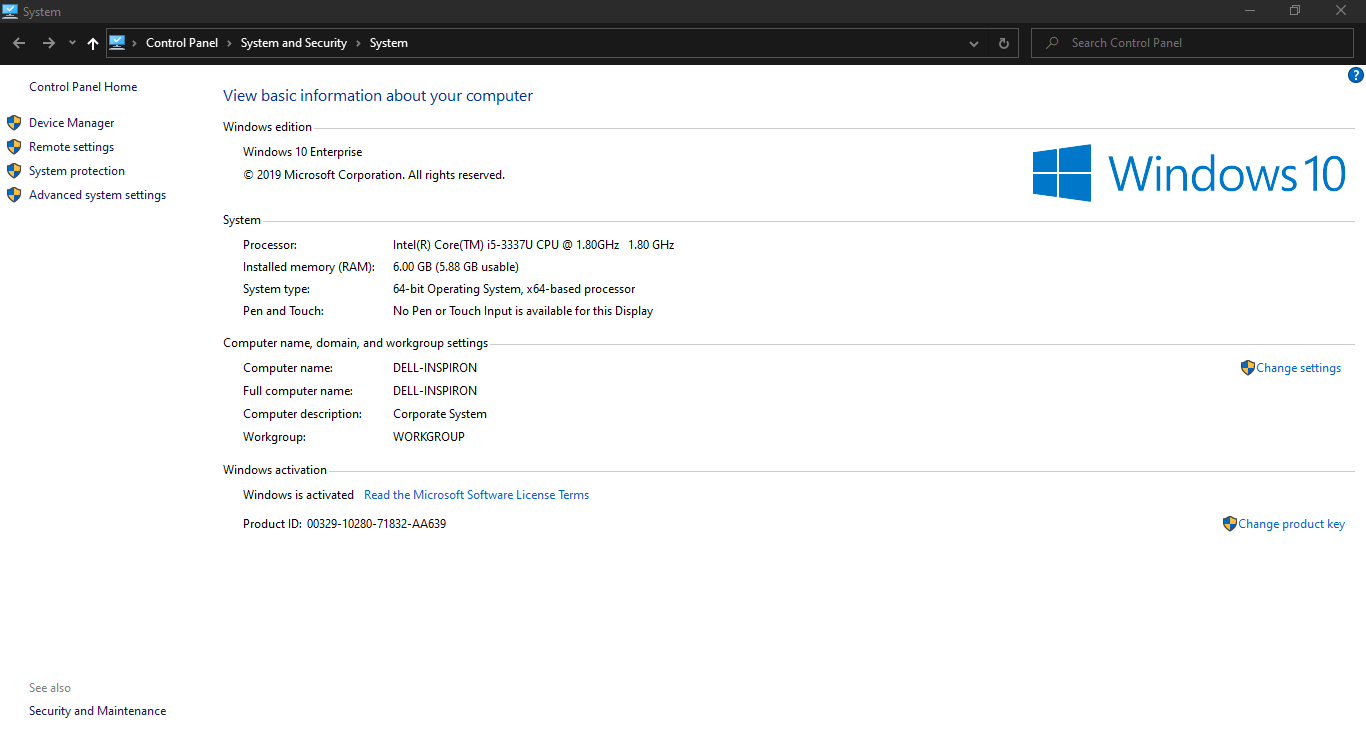This screenshot has width=1366, height=738.
Task: Click the Windows is activated text
Action: click(299, 495)
